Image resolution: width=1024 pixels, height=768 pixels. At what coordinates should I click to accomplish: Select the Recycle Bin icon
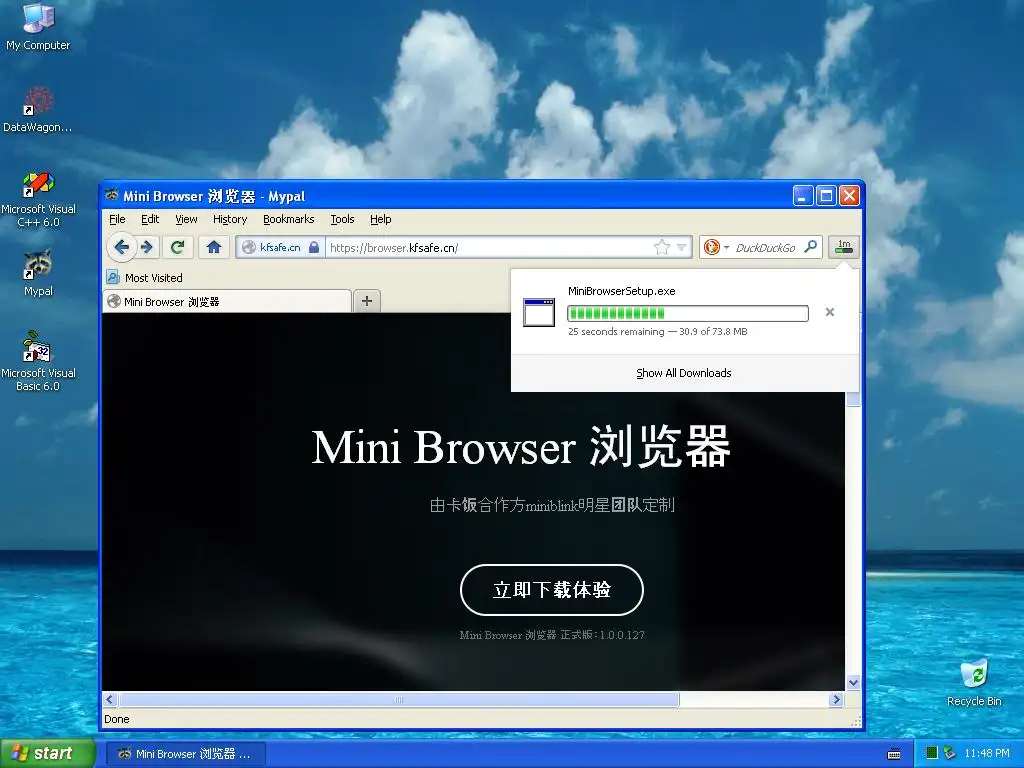(x=974, y=683)
